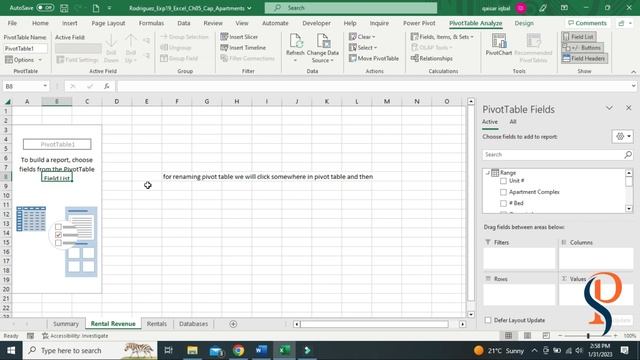
Task: Switch to Page Break Preview in the status bar
Action: click(546, 336)
